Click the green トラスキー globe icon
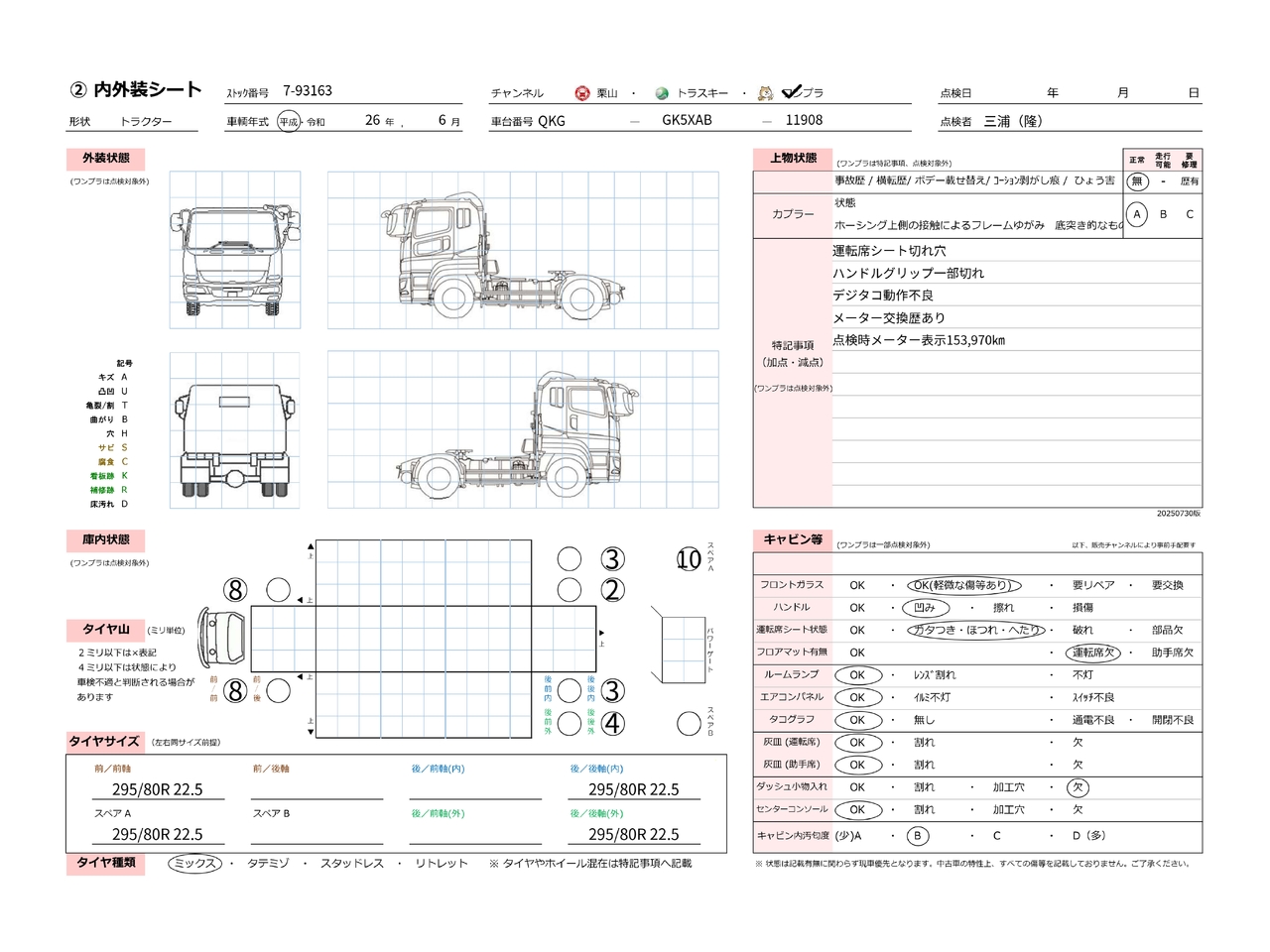Image resolution: width=1270 pixels, height=952 pixels. [x=662, y=93]
